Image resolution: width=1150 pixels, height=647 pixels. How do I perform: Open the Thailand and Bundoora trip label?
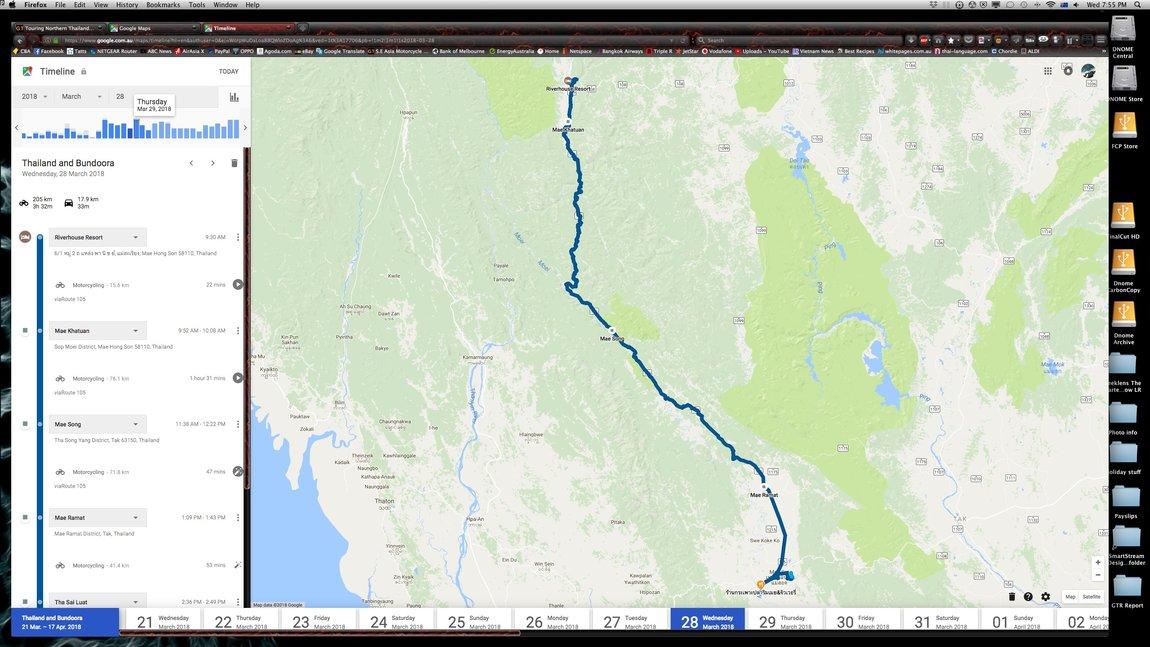pos(65,621)
